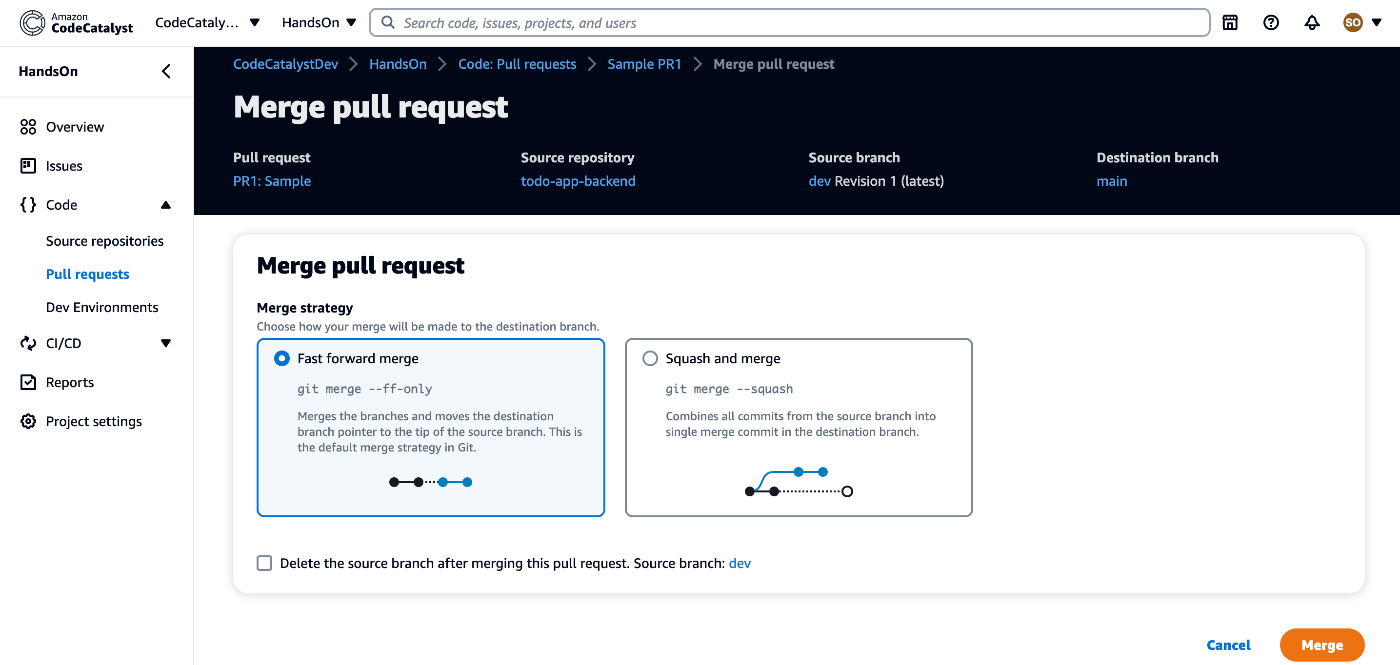Open the notifications bell icon

coord(1312,22)
